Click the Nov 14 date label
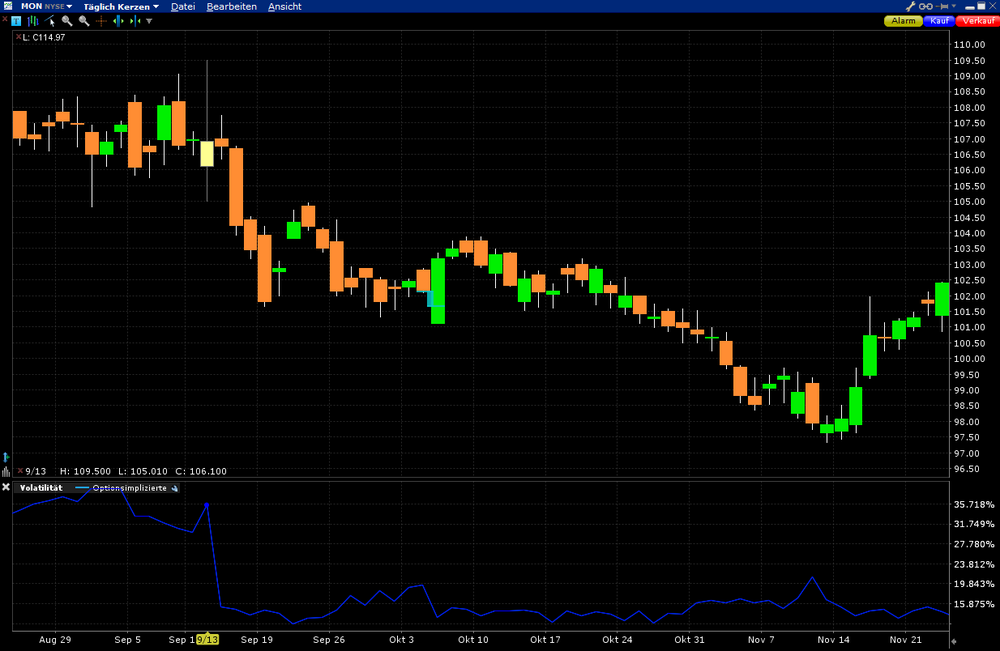The height and width of the screenshot is (651, 1000). 834,640
